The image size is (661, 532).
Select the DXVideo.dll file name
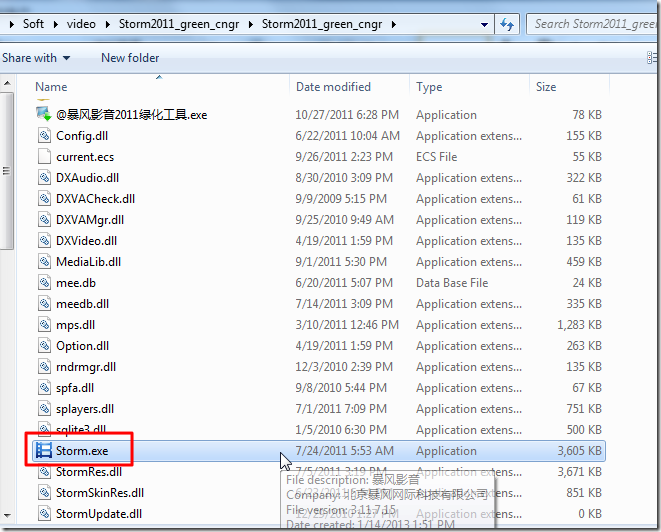pyautogui.click(x=86, y=241)
